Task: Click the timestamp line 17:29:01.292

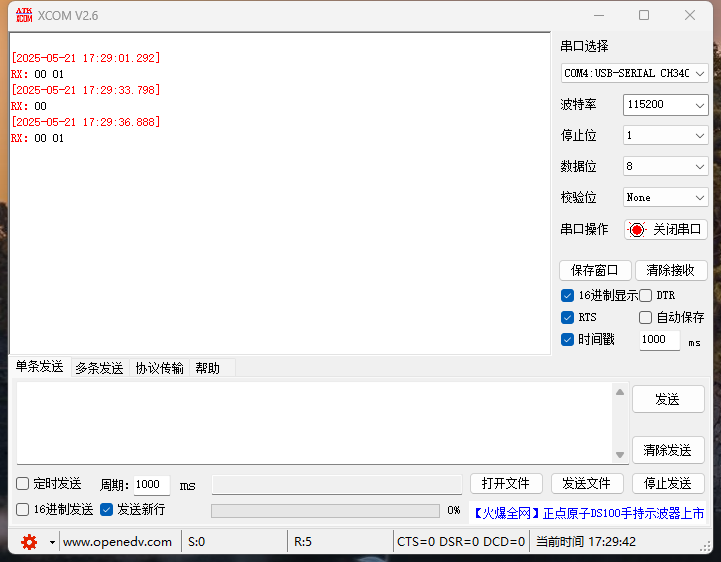Action: coord(86,58)
